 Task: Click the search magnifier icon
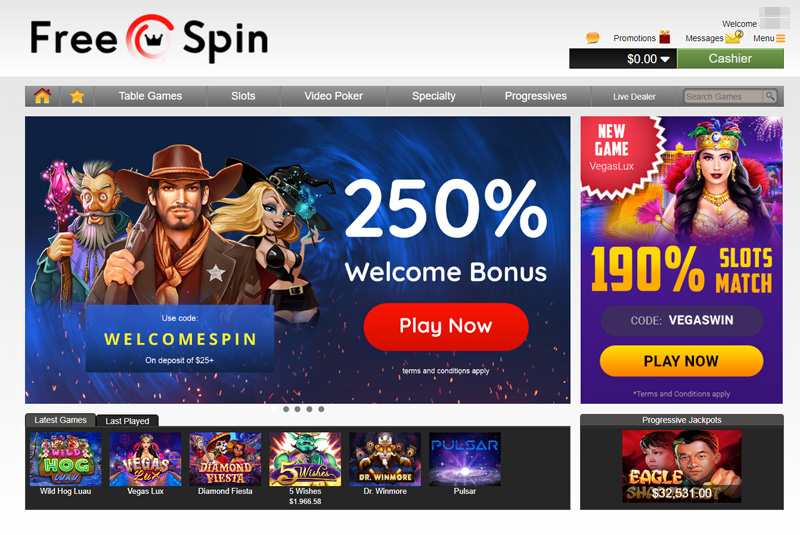770,96
